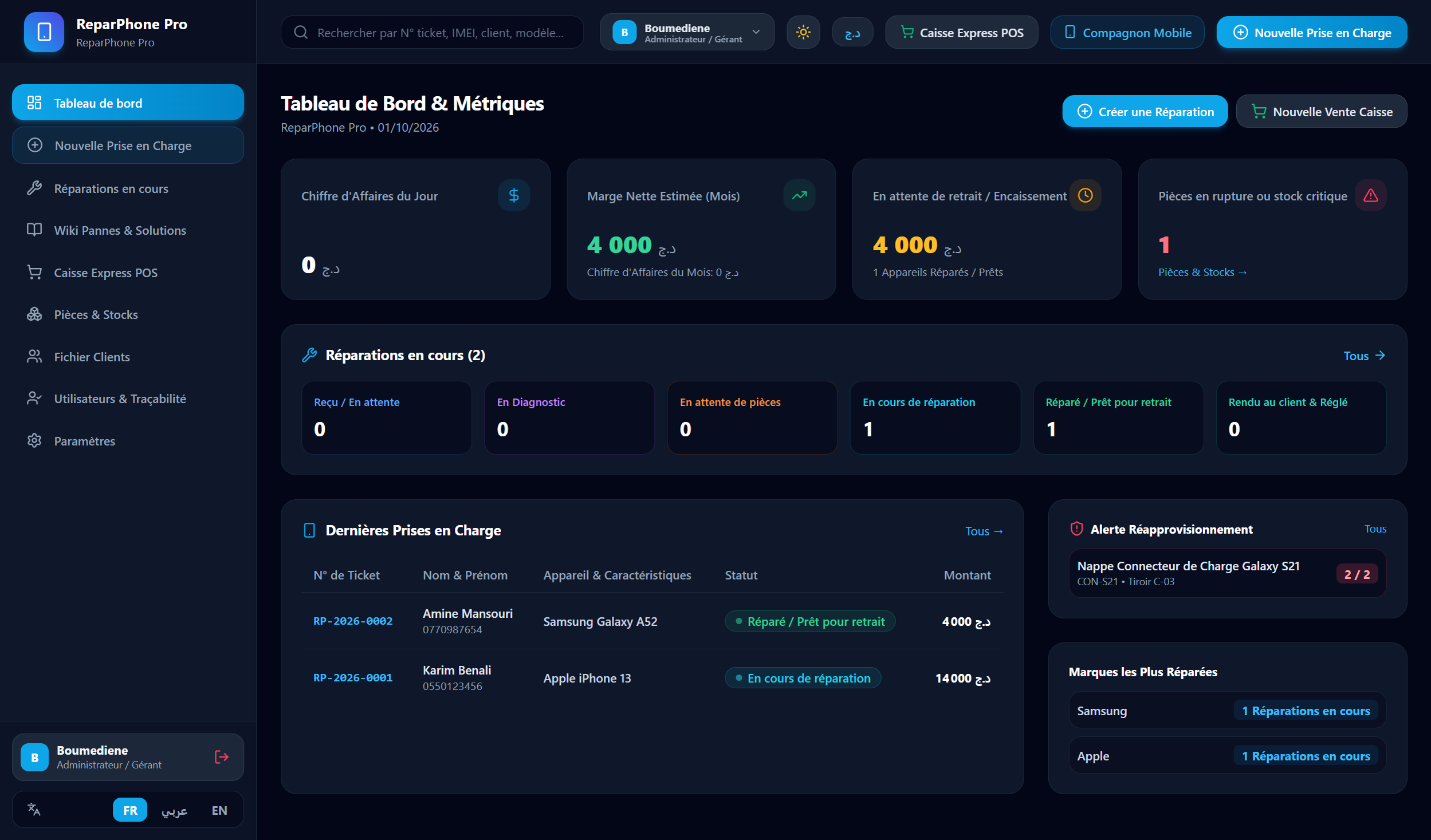Expand the Boumediene account dropdown

tap(687, 33)
